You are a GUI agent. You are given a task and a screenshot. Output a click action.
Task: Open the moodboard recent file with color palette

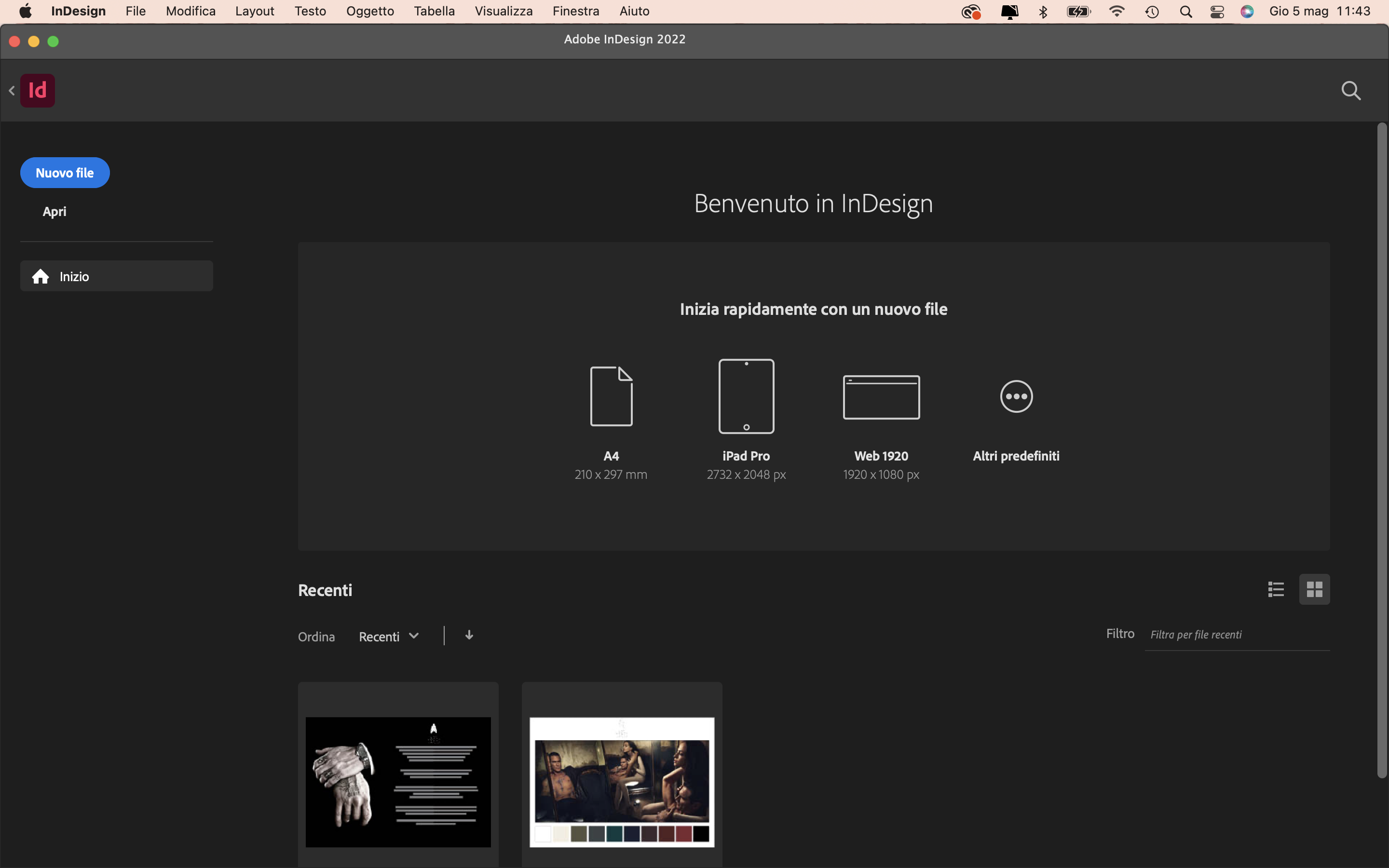[622, 782]
